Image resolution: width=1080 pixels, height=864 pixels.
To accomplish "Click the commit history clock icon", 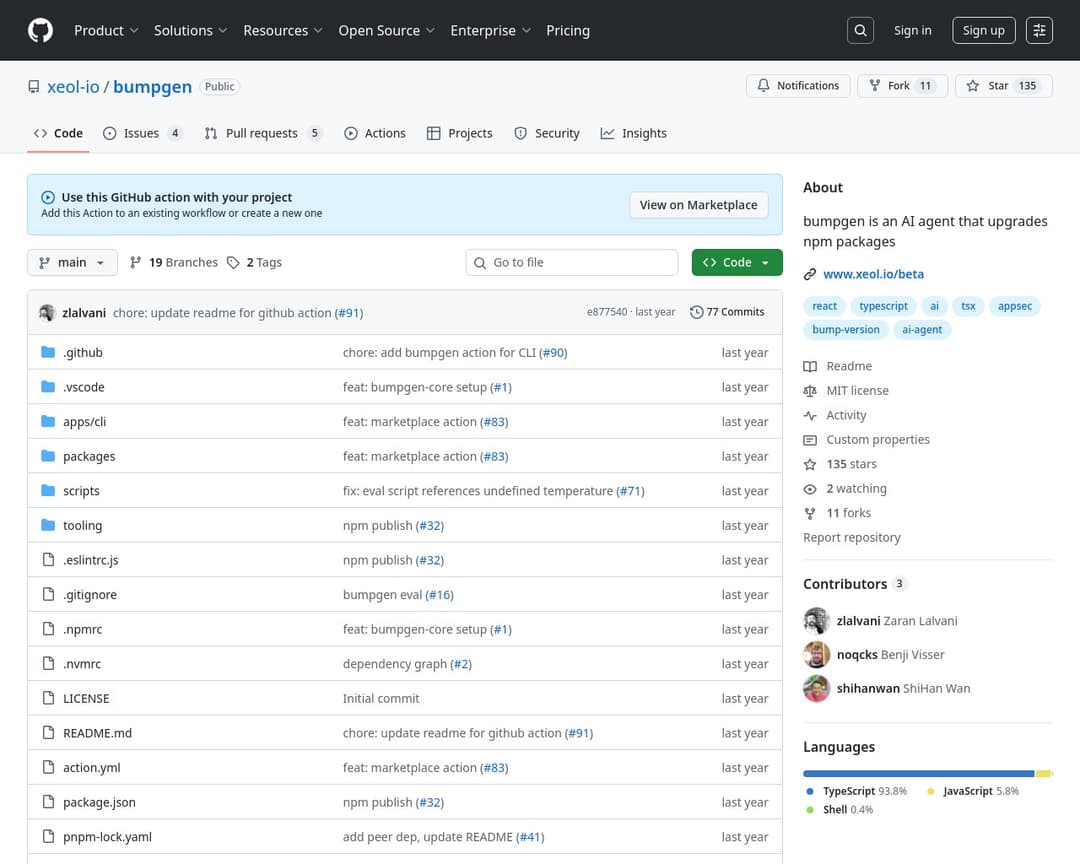I will click(696, 312).
